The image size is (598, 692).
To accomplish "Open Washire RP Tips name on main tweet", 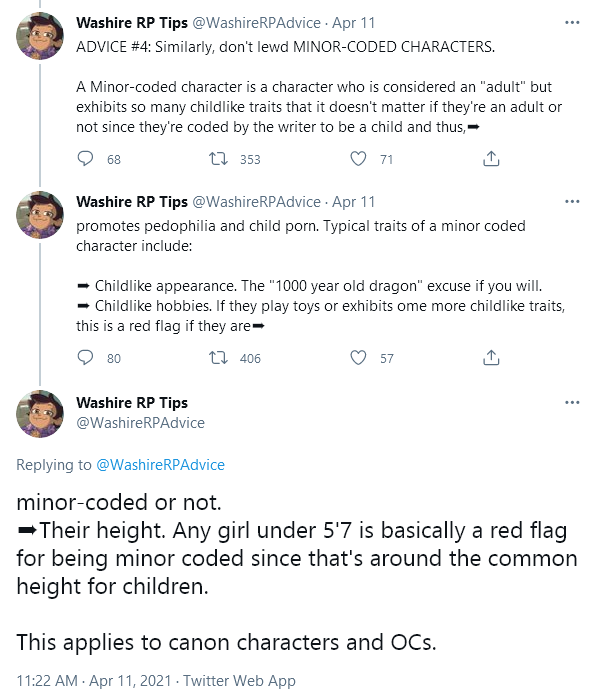I will tap(132, 402).
